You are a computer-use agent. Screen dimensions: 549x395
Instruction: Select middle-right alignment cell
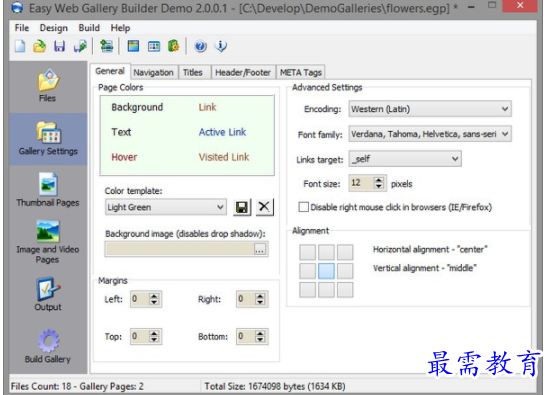coord(345,271)
